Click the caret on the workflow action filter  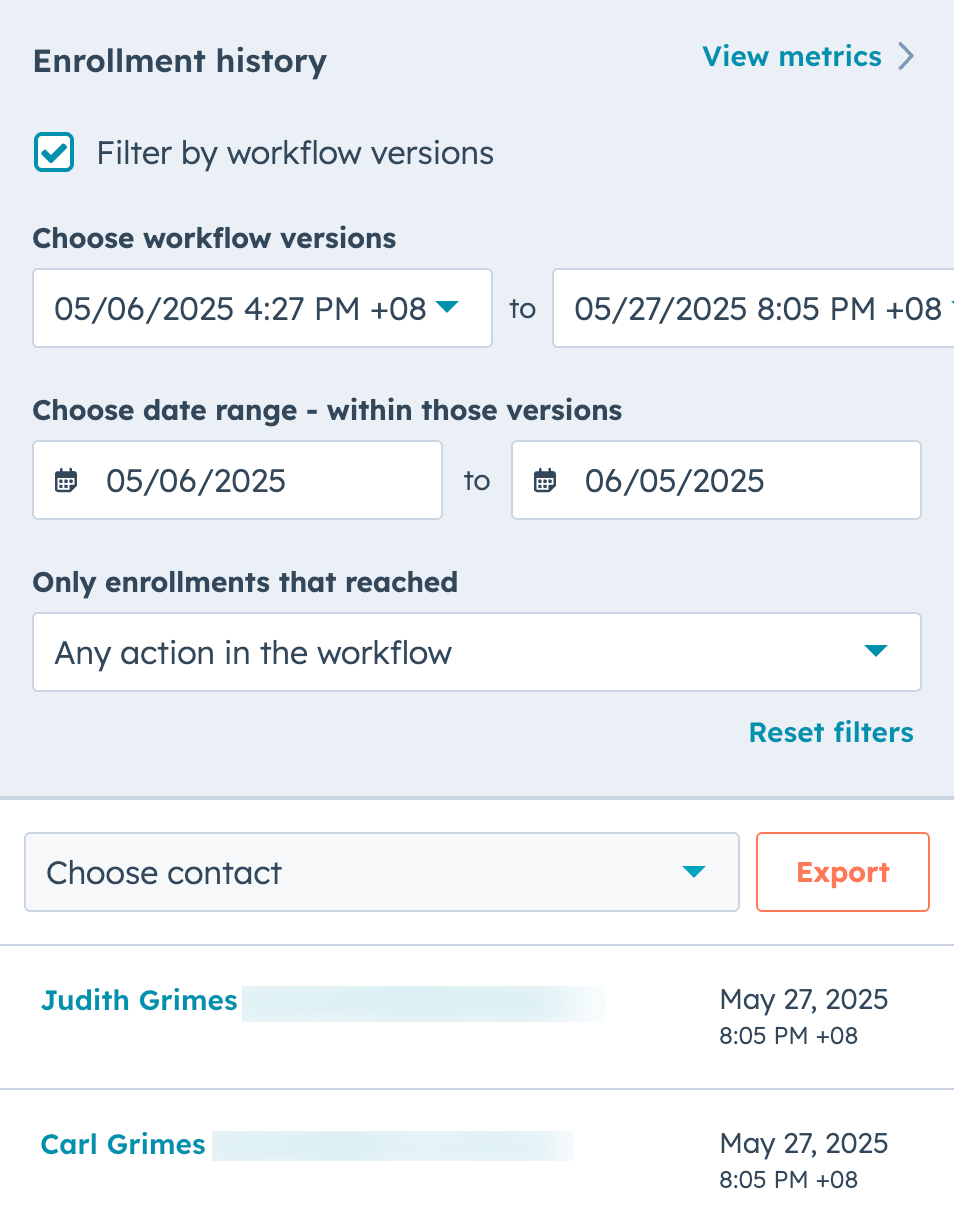(x=877, y=651)
